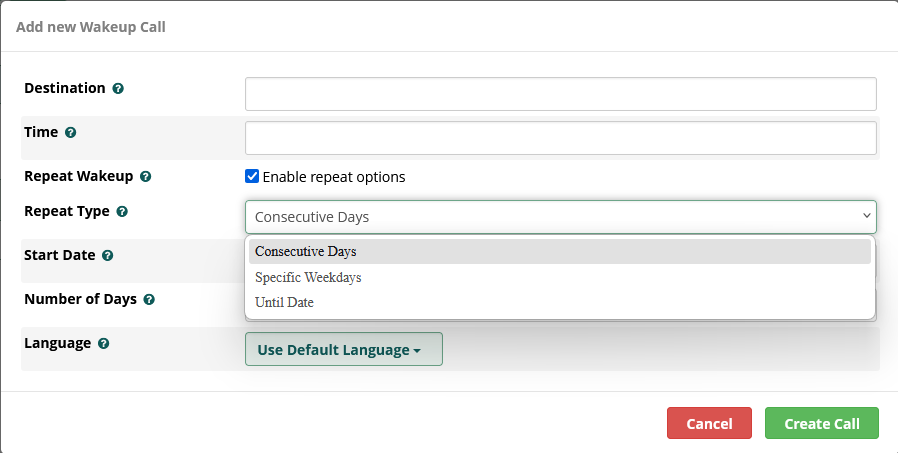Click the help icon beside Destination
This screenshot has width=898, height=453.
point(118,89)
